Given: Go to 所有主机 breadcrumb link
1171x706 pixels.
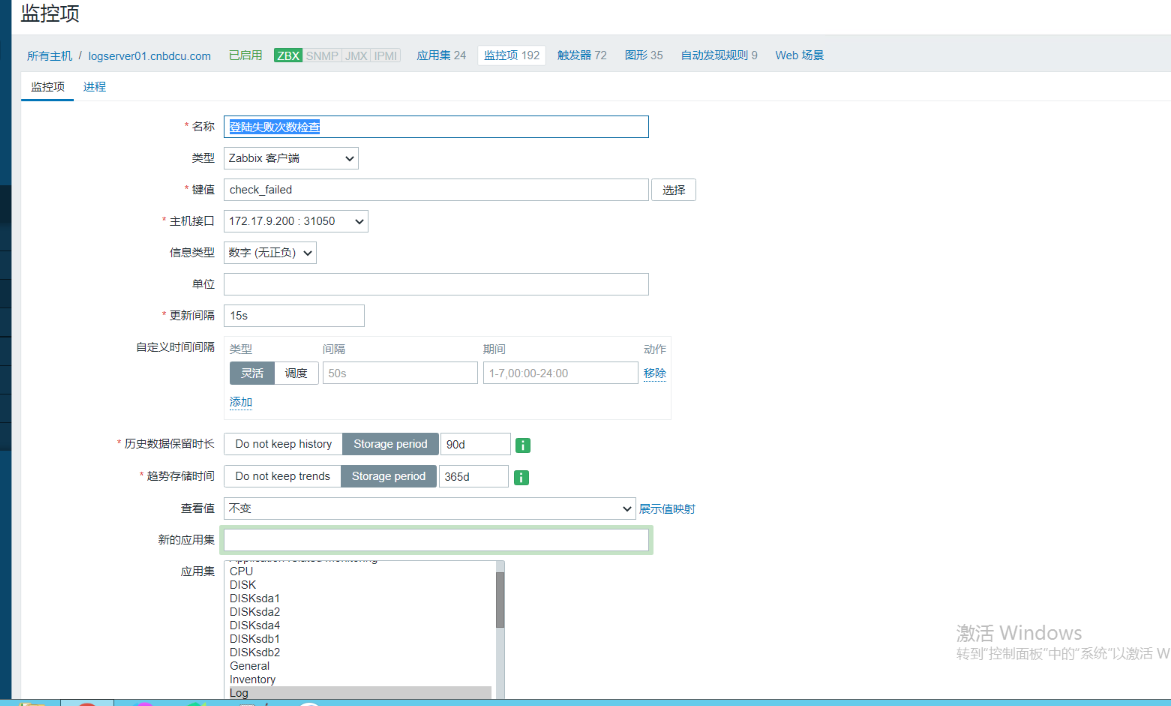Looking at the screenshot, I should pyautogui.click(x=49, y=56).
